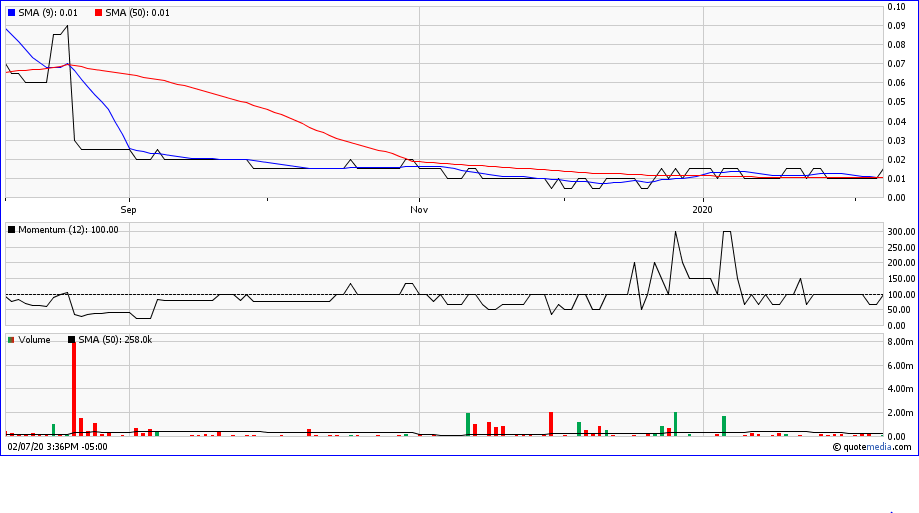The image size is (919, 513).
Task: Click the 300.00 momentum axis label
Action: click(901, 232)
